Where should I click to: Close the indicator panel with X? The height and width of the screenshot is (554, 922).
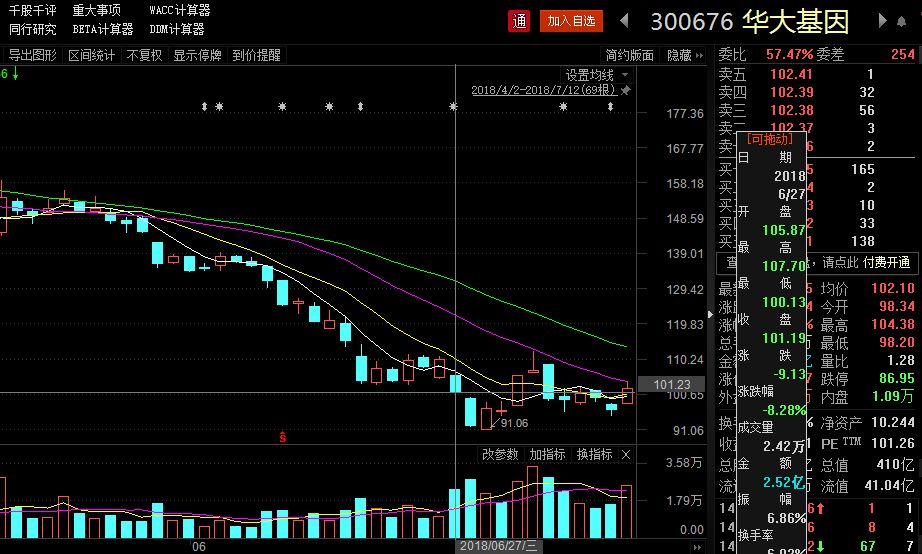point(626,455)
